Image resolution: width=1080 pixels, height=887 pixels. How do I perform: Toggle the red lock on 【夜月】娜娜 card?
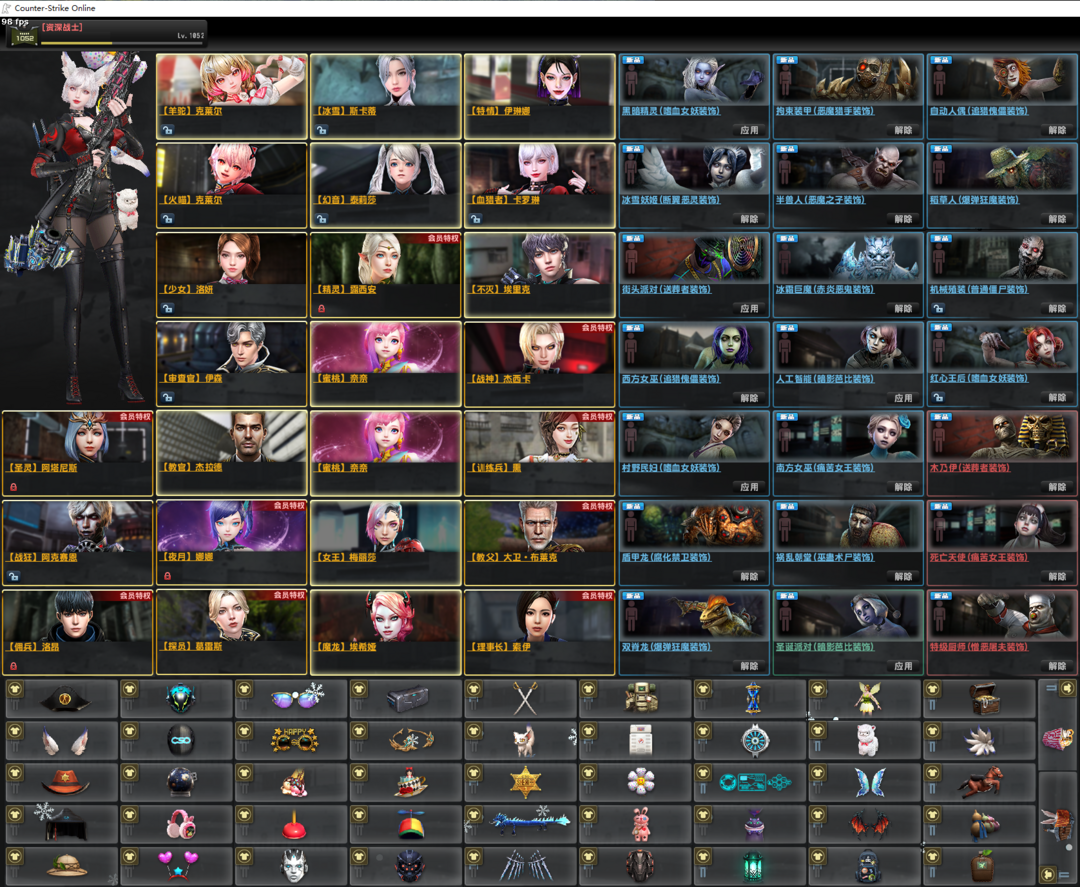(x=167, y=576)
